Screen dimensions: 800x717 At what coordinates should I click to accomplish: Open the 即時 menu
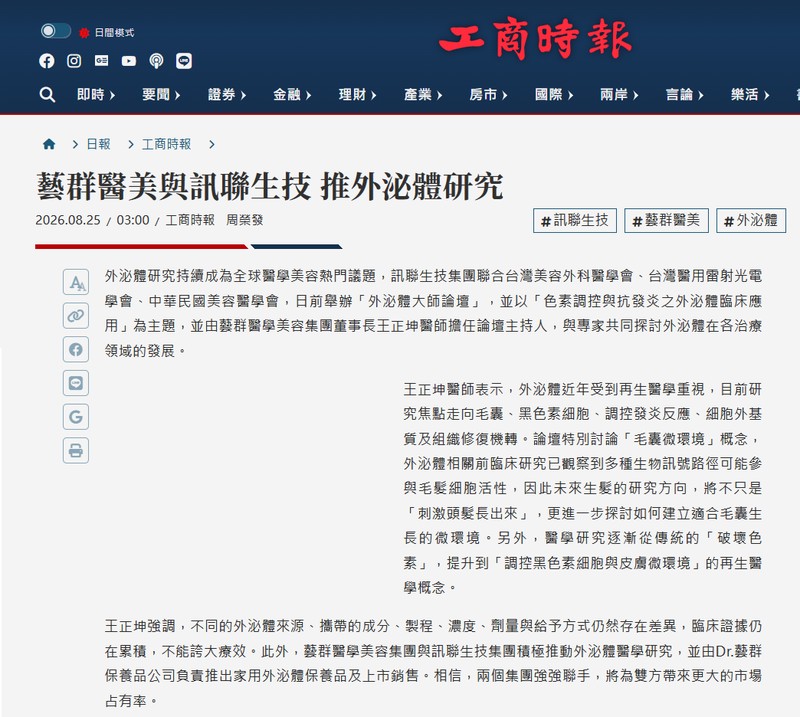(96, 94)
